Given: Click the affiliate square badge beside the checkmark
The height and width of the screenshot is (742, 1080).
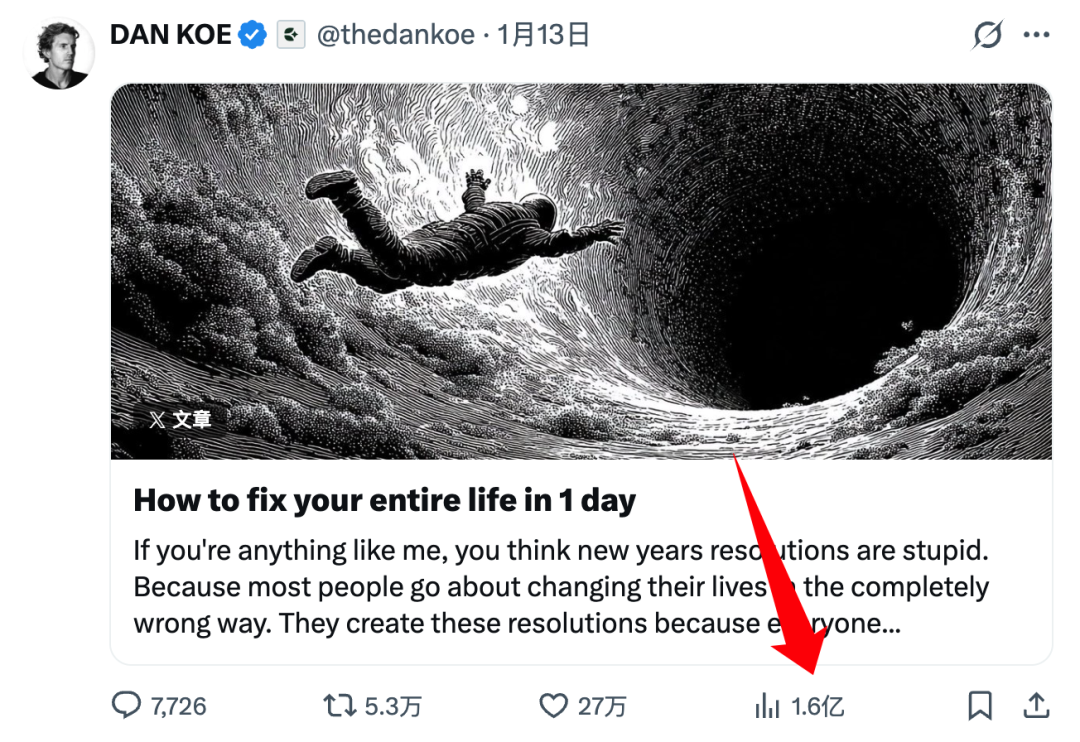Looking at the screenshot, I should tap(290, 33).
